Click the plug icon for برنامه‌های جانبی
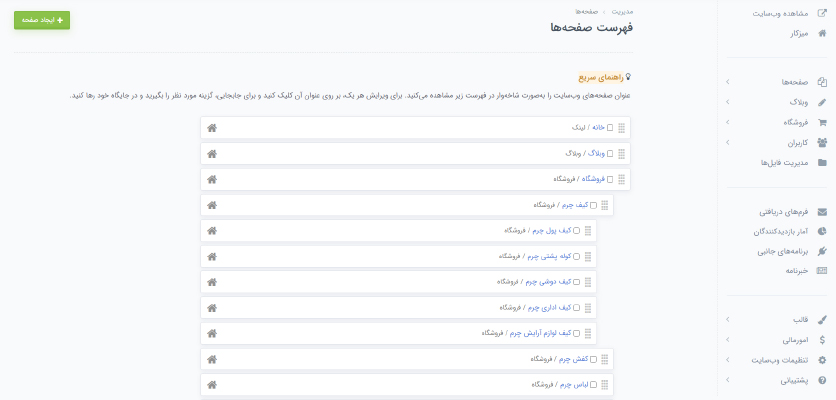The height and width of the screenshot is (400, 836). pos(822,251)
